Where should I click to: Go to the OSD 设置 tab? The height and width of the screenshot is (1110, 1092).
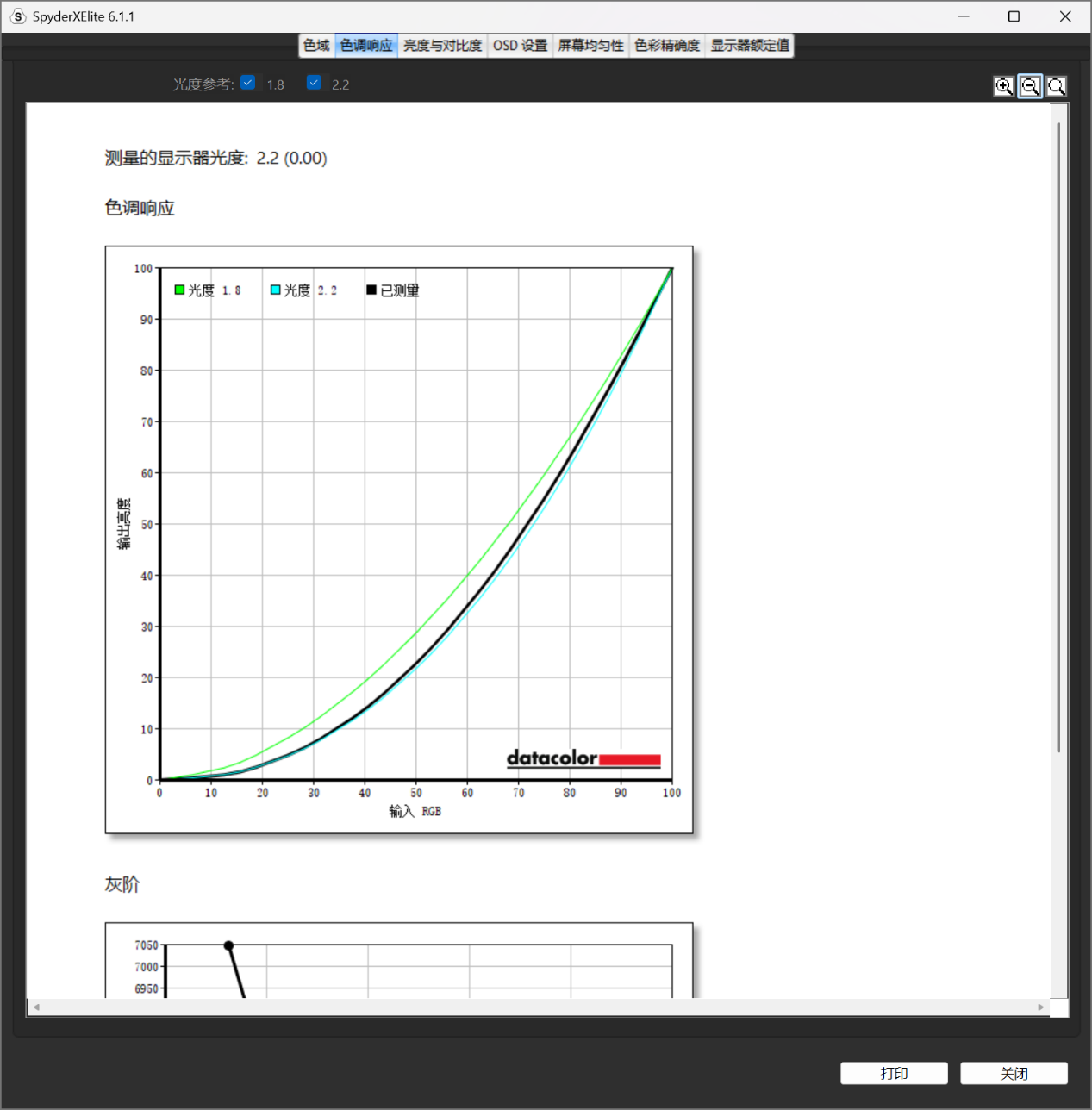(x=520, y=46)
